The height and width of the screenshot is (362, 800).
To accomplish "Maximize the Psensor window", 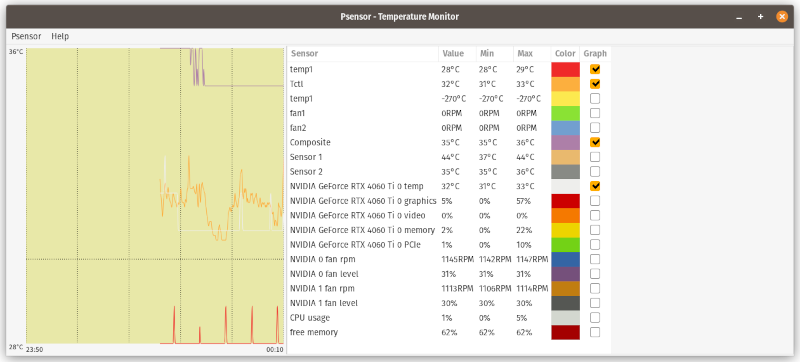I will (x=760, y=17).
